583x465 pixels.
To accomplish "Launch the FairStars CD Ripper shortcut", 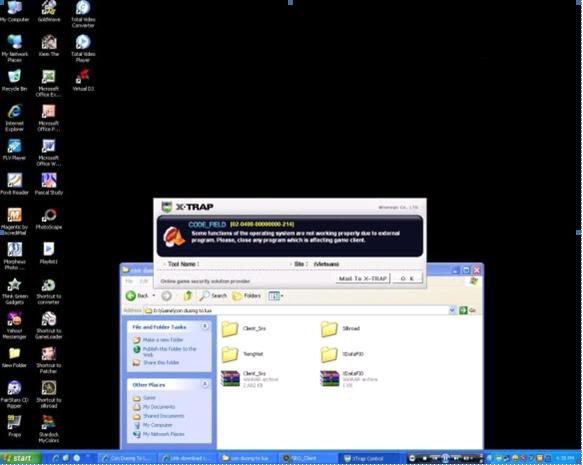I will click(x=15, y=395).
